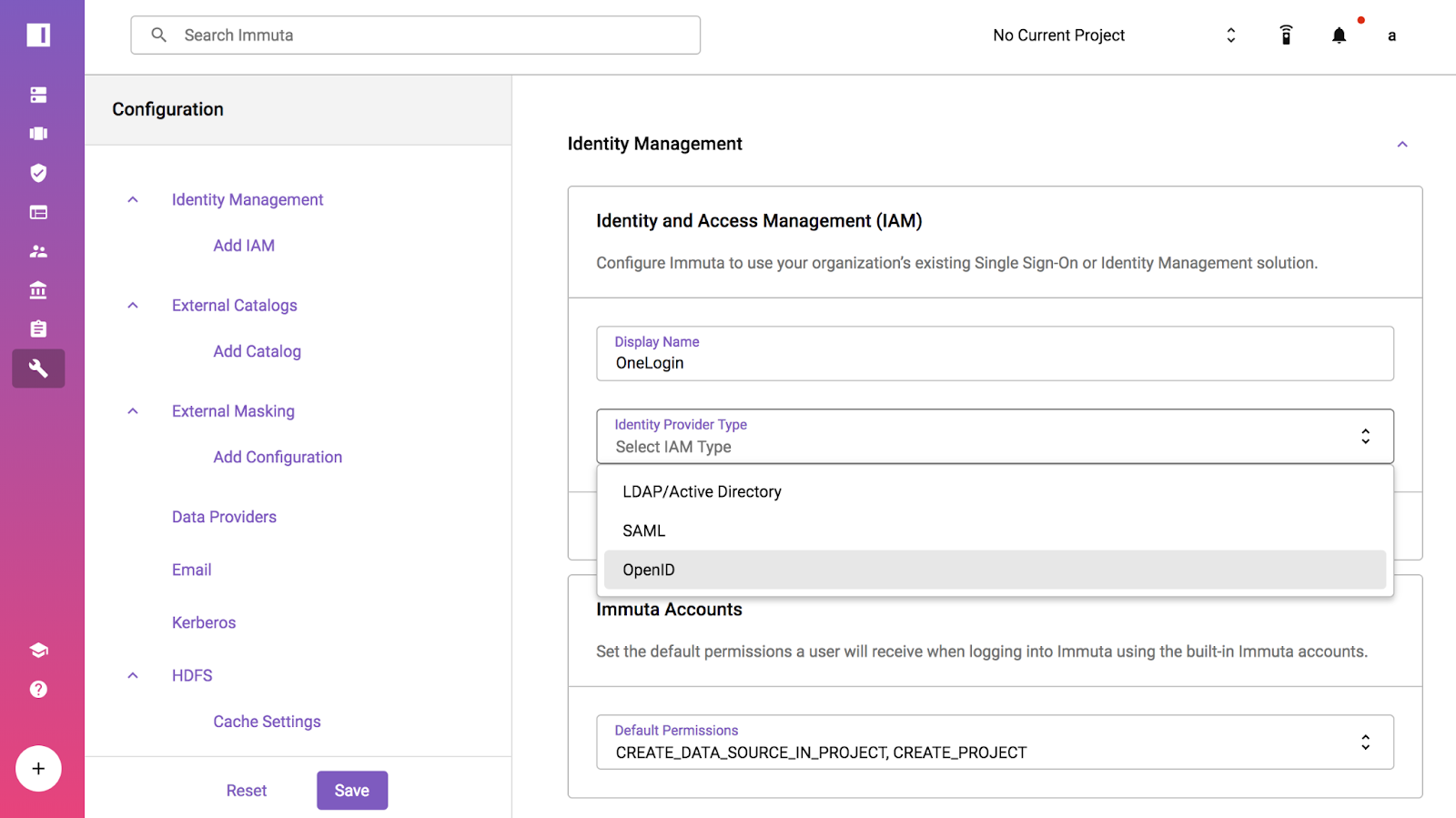The image size is (1456, 818).
Task: Go to HDFS settings
Action: [x=192, y=675]
